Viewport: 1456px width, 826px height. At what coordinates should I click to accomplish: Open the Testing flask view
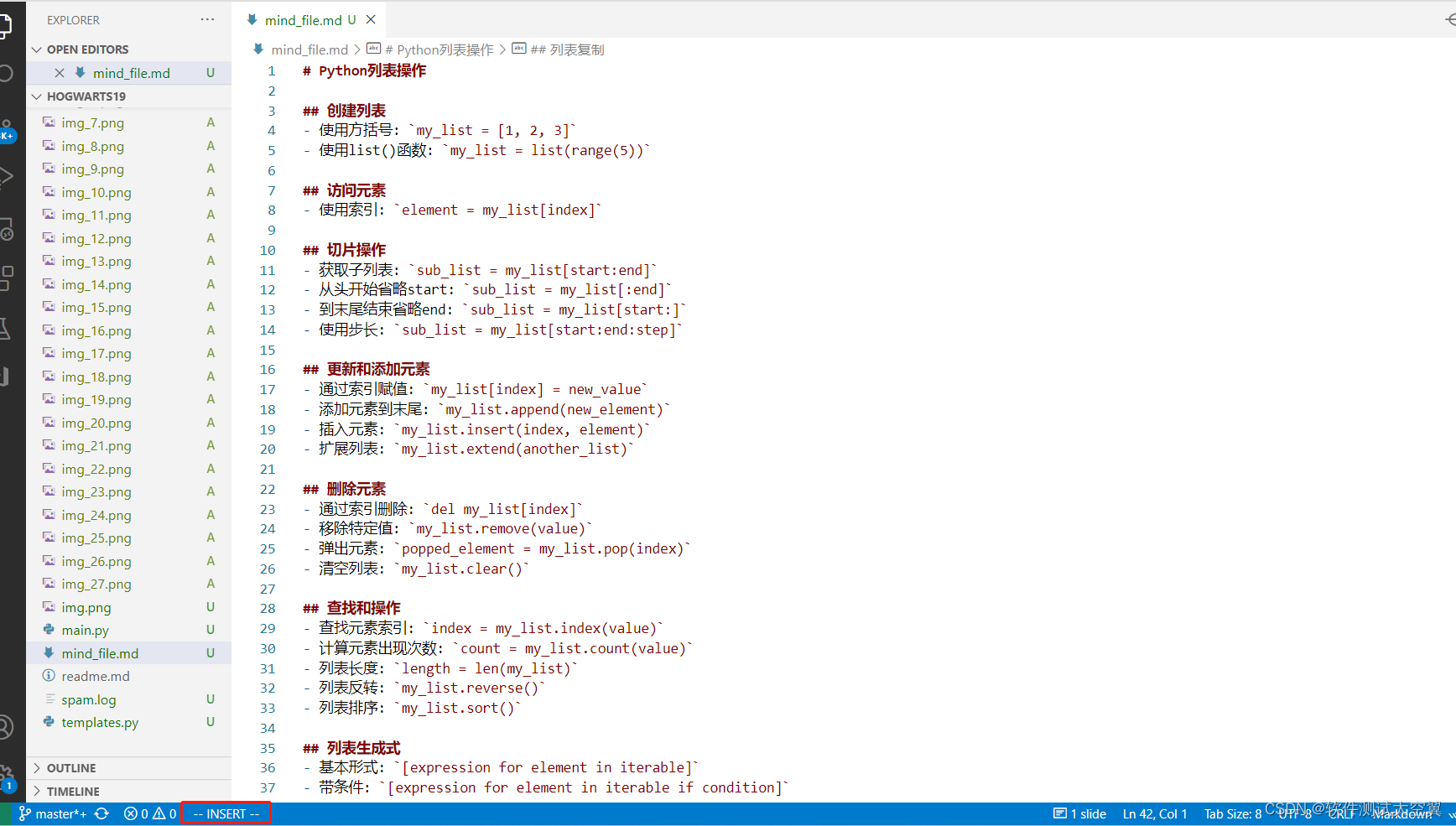pos(4,328)
